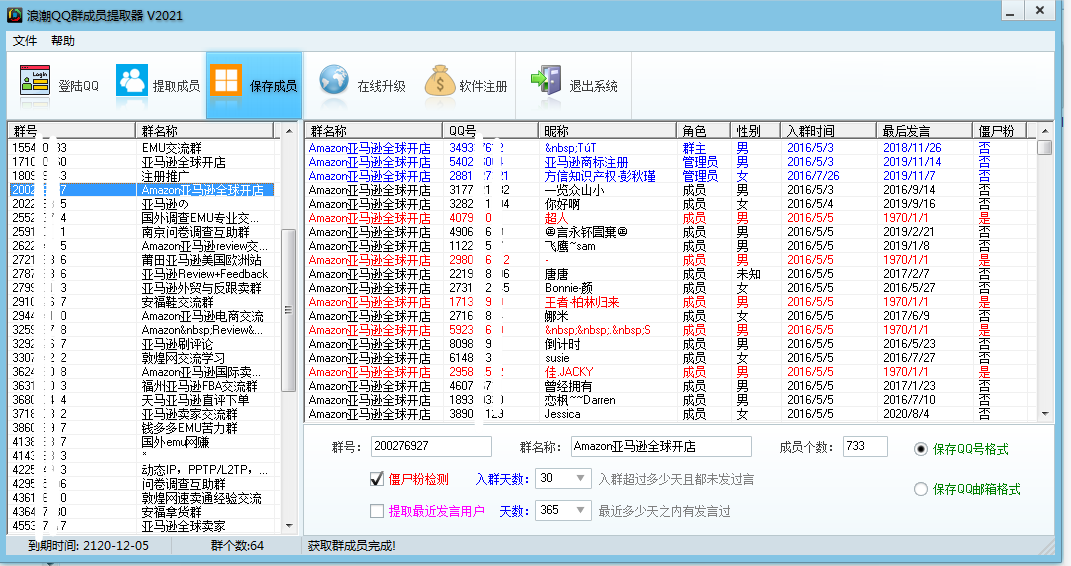
Task: Click the 保存成员 save members icon
Action: click(226, 85)
